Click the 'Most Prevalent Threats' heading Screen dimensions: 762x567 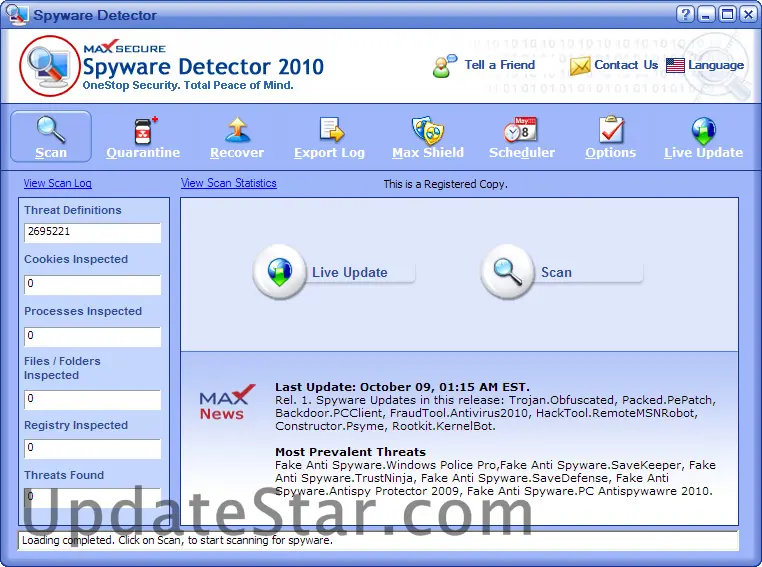(350, 452)
